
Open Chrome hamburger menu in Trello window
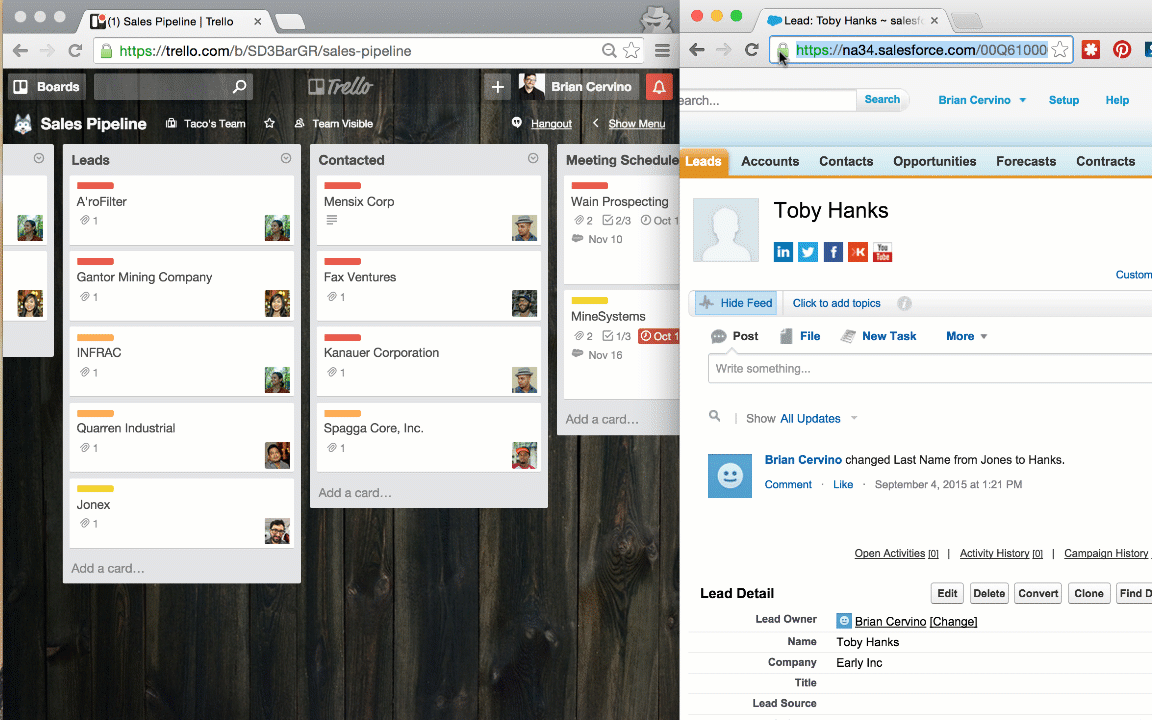[x=662, y=51]
